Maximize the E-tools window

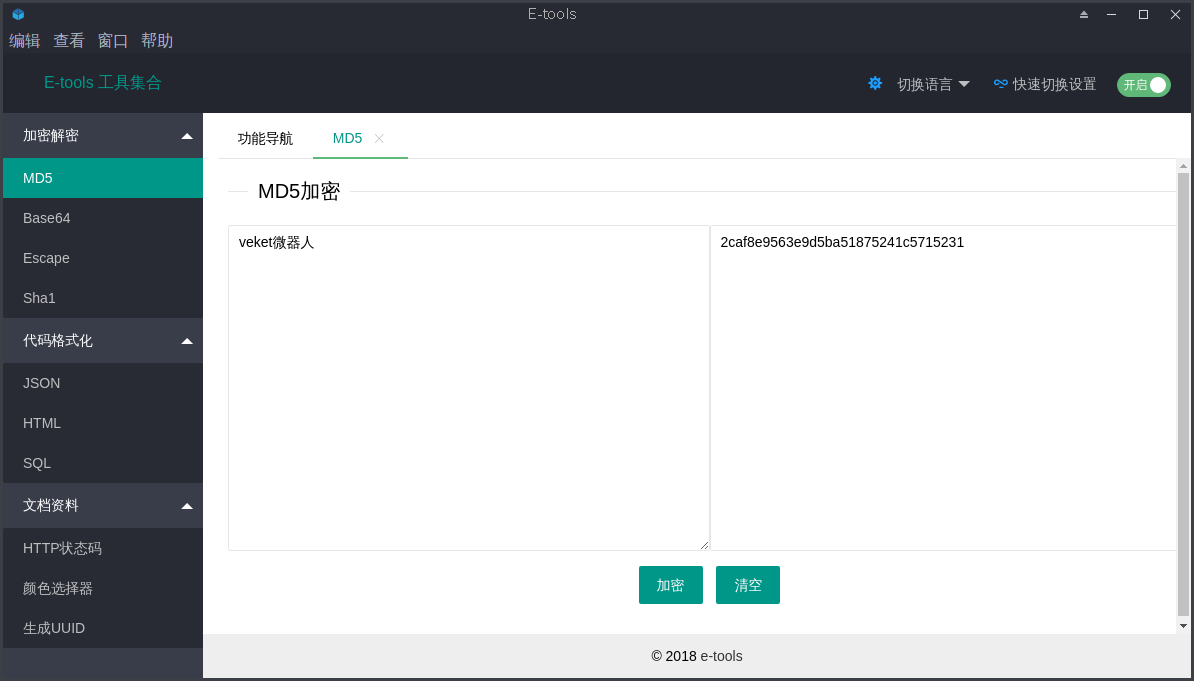(x=1143, y=14)
